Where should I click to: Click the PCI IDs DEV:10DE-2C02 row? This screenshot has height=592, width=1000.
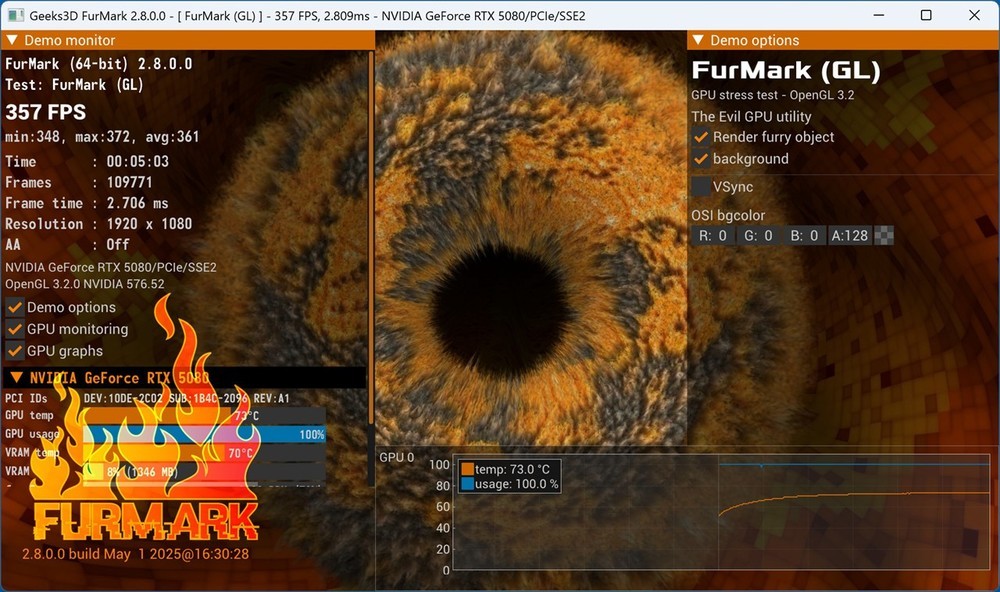click(147, 398)
